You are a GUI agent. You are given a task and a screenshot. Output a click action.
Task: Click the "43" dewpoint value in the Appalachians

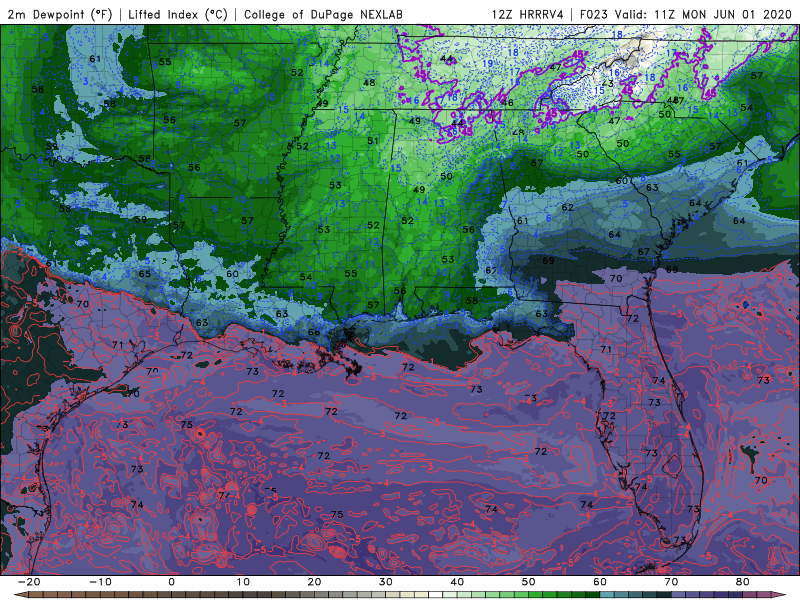(607, 83)
